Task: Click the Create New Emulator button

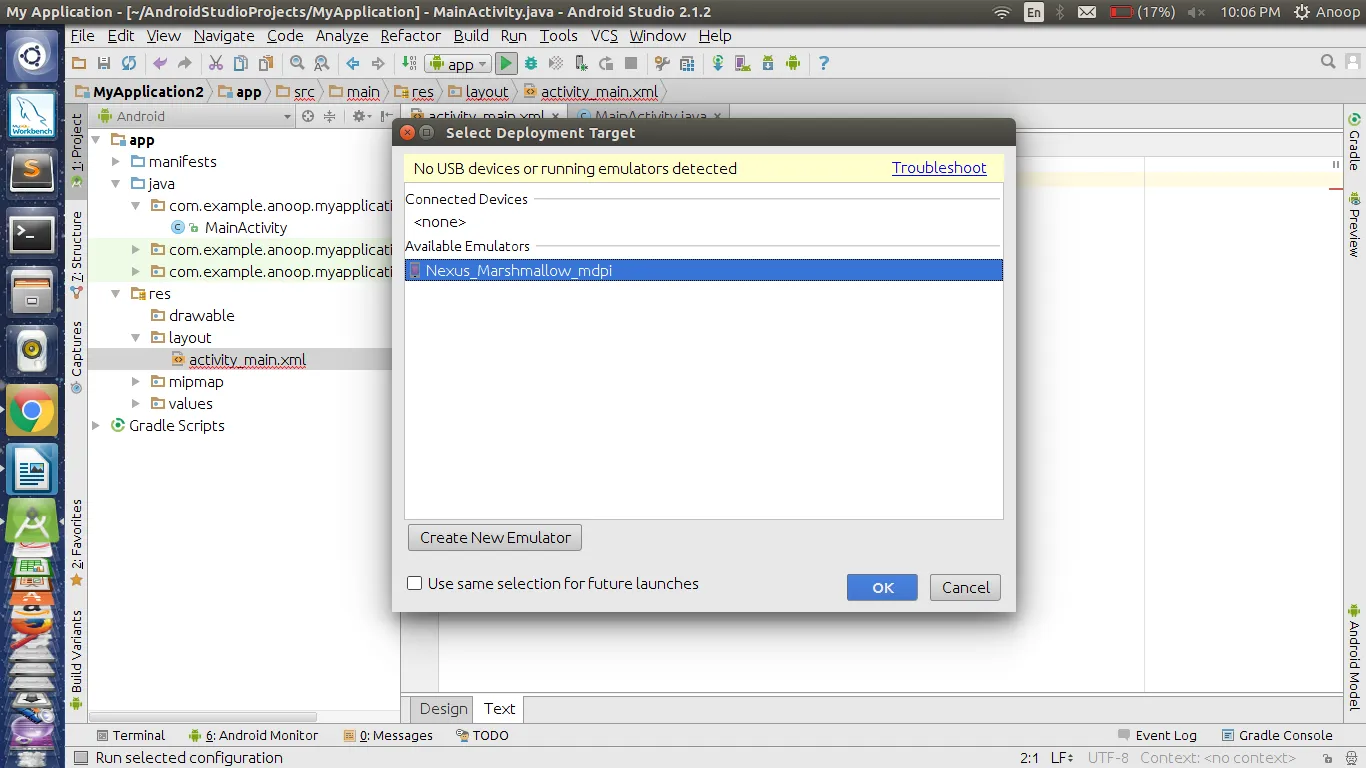Action: click(495, 538)
